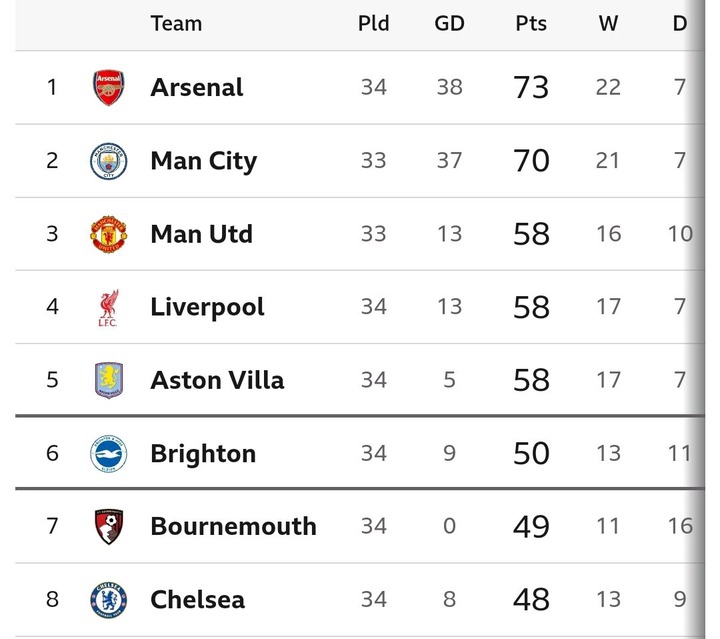720x639 pixels.
Task: Click the Man City club crest
Action: click(x=108, y=161)
